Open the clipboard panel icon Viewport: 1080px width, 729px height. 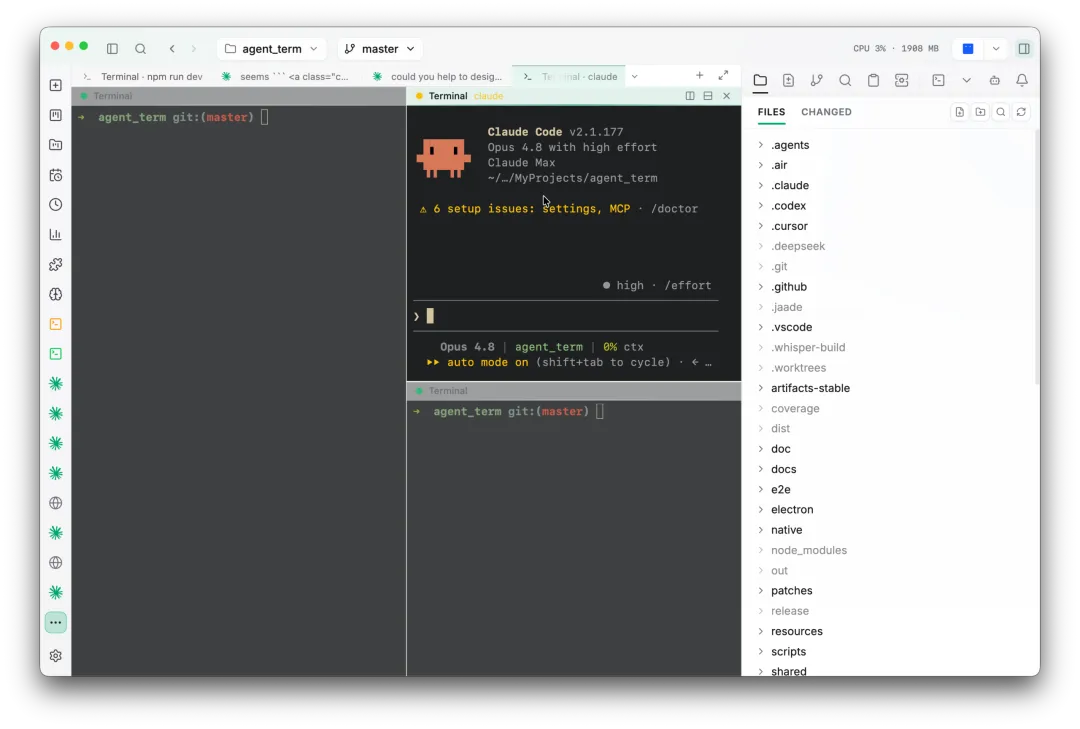(873, 81)
